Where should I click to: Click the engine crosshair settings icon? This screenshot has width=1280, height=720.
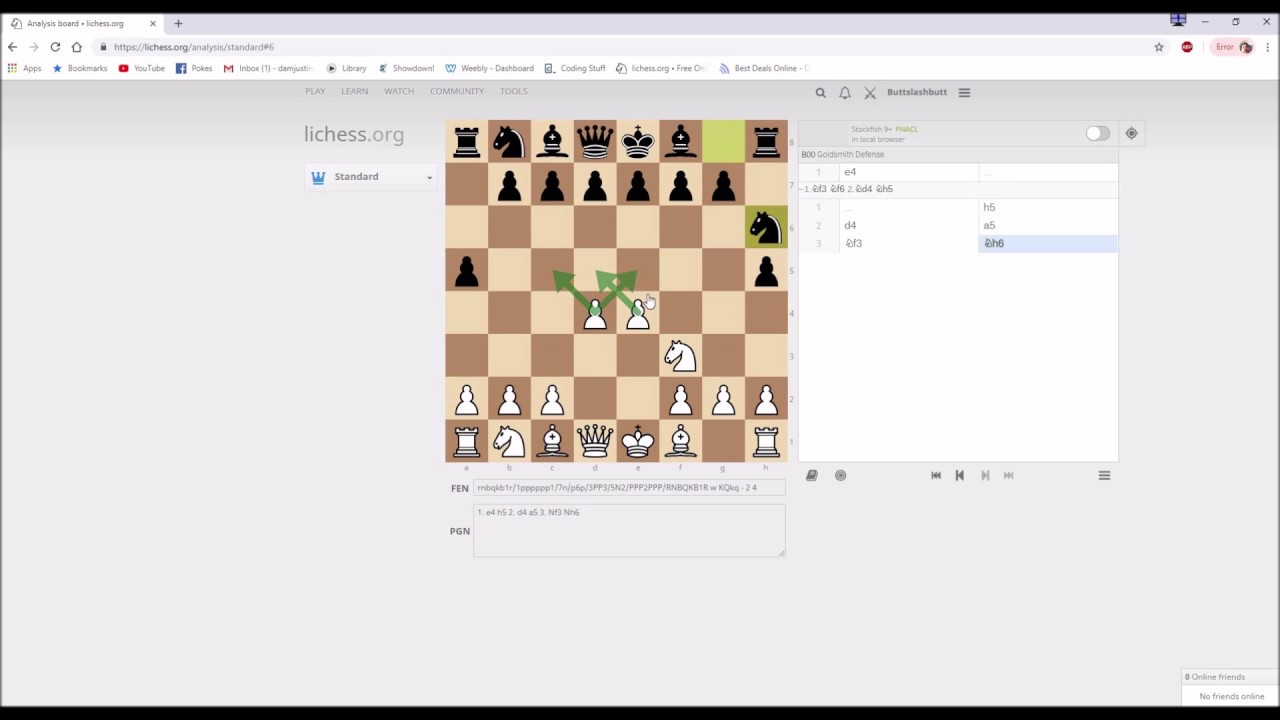(1131, 133)
